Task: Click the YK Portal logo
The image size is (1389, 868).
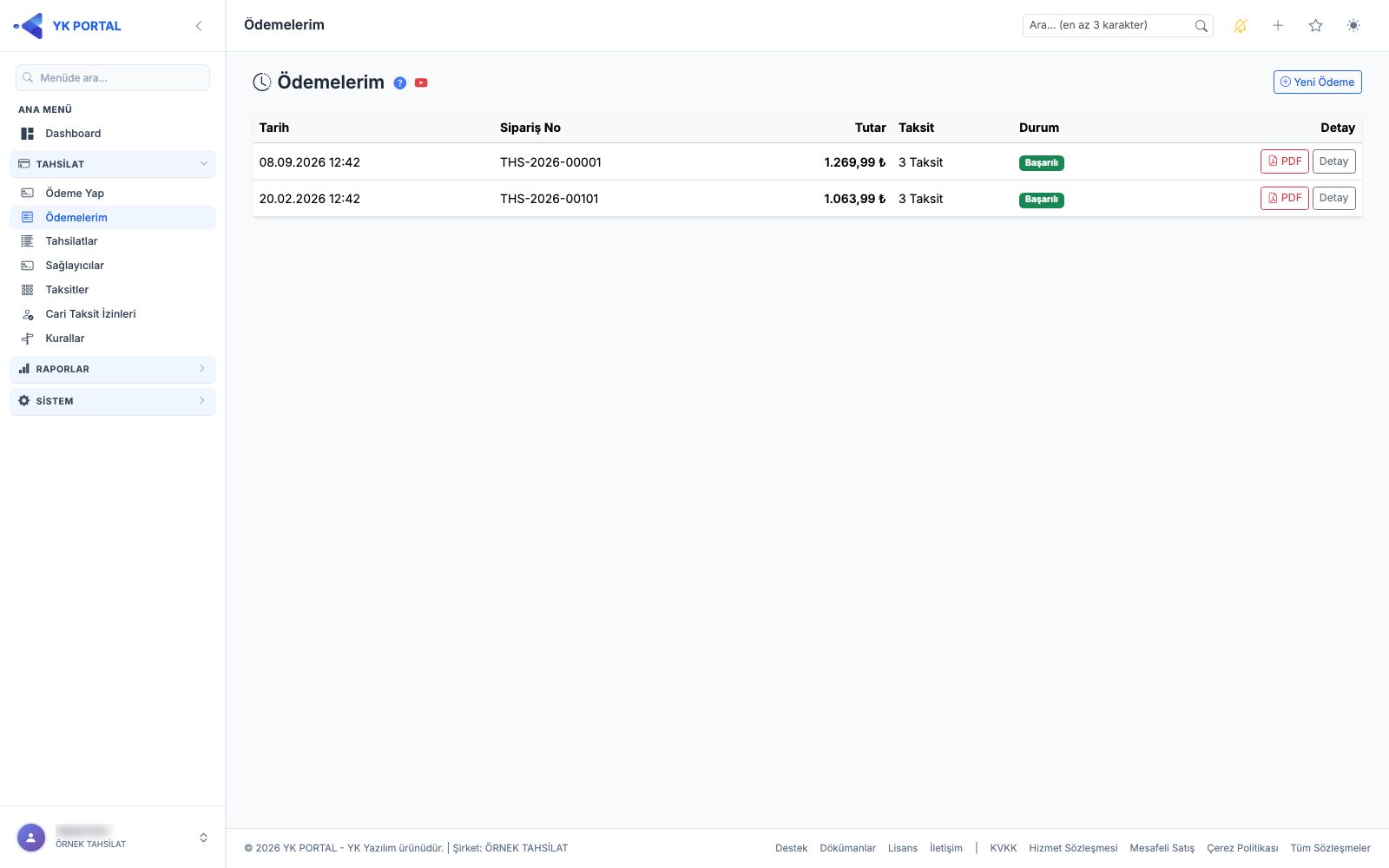Action: (x=67, y=26)
